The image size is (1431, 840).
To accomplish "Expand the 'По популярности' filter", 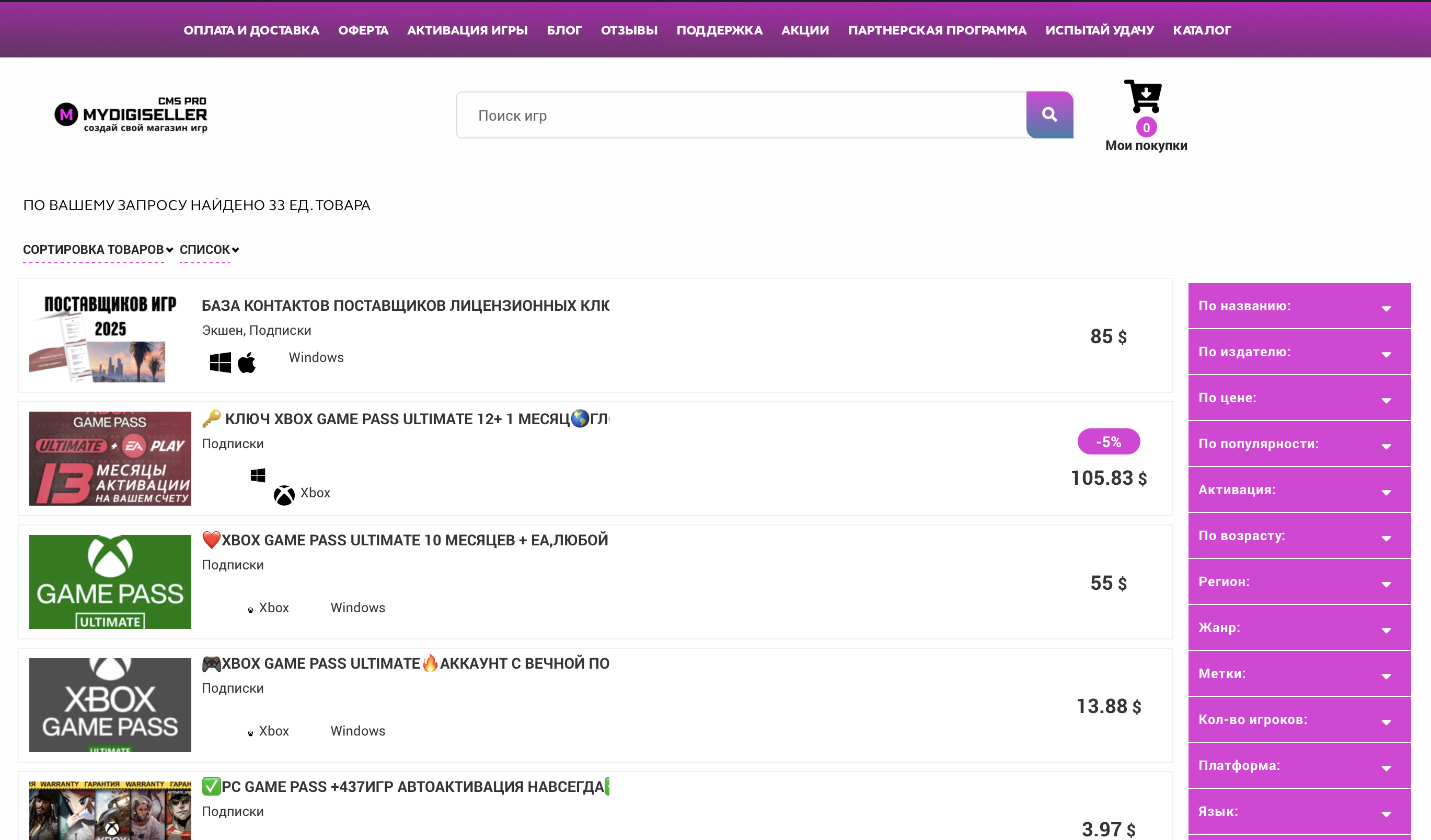I will (x=1299, y=444).
